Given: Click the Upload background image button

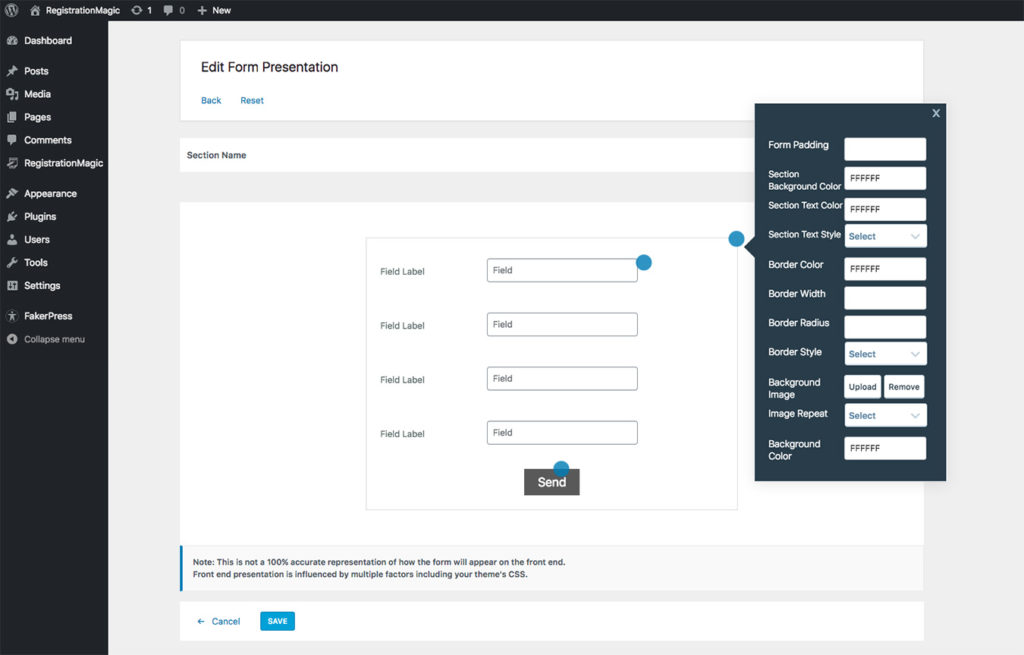Looking at the screenshot, I should click(x=862, y=387).
